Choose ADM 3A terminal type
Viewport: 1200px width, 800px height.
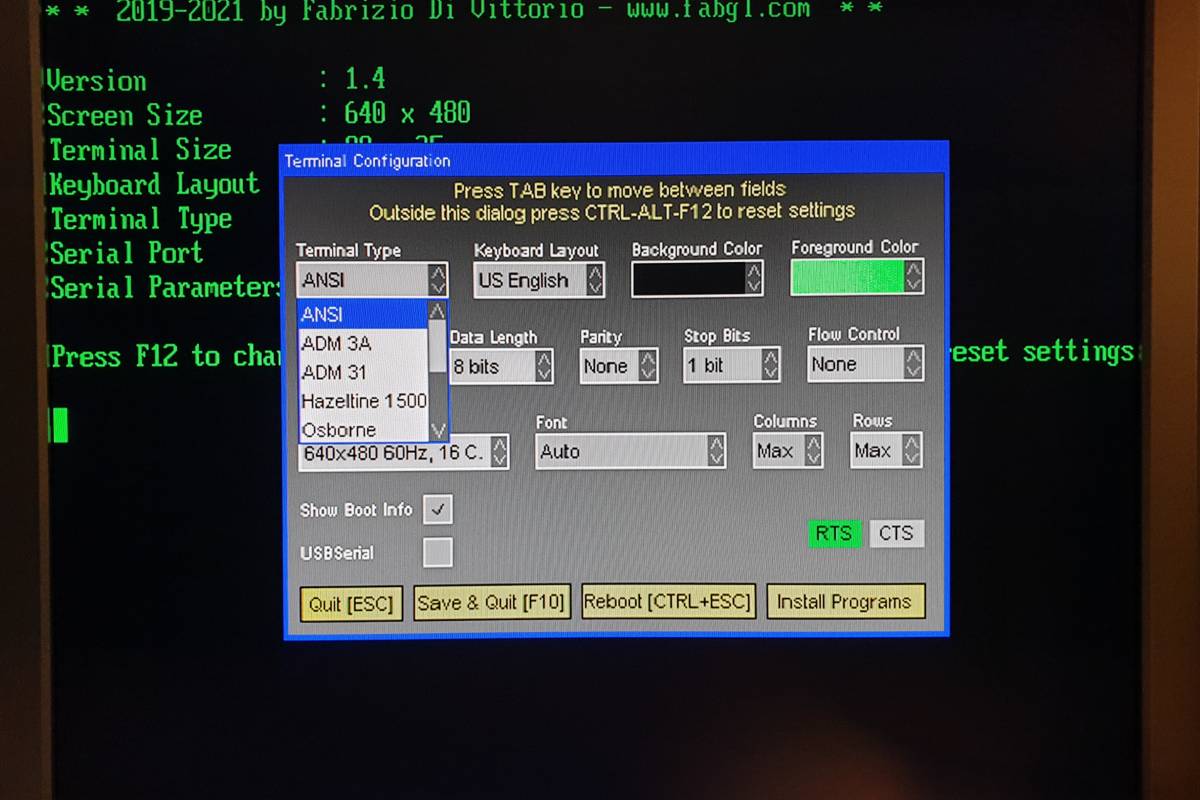pyautogui.click(x=363, y=343)
